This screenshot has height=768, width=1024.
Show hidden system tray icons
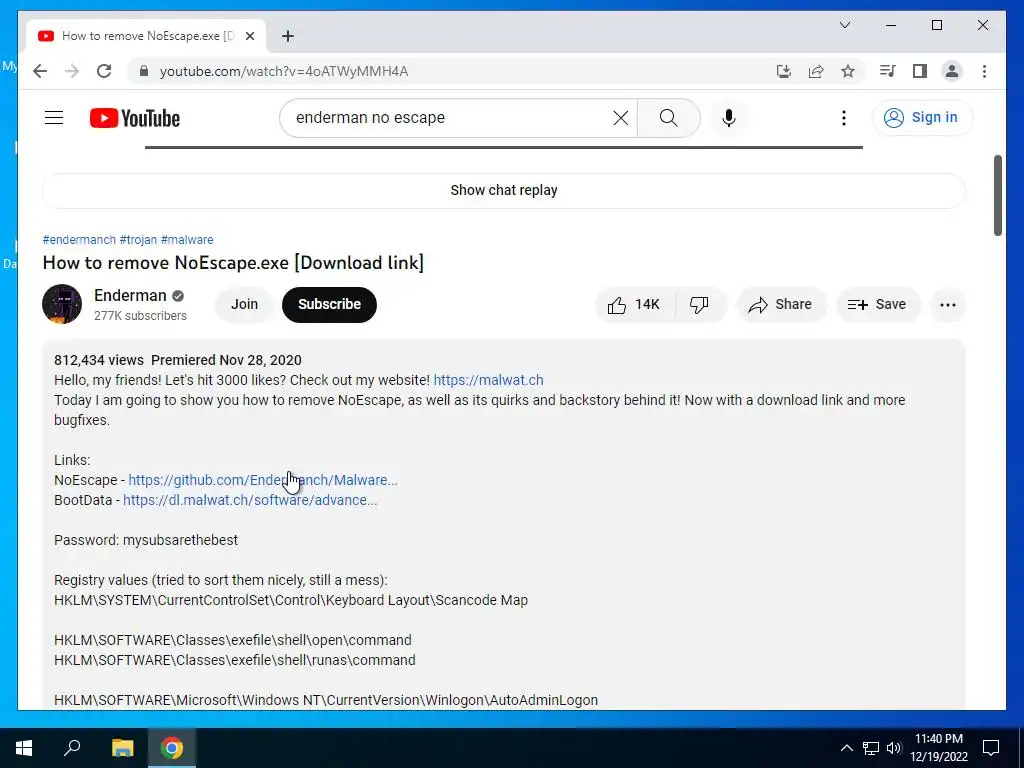[x=846, y=748]
